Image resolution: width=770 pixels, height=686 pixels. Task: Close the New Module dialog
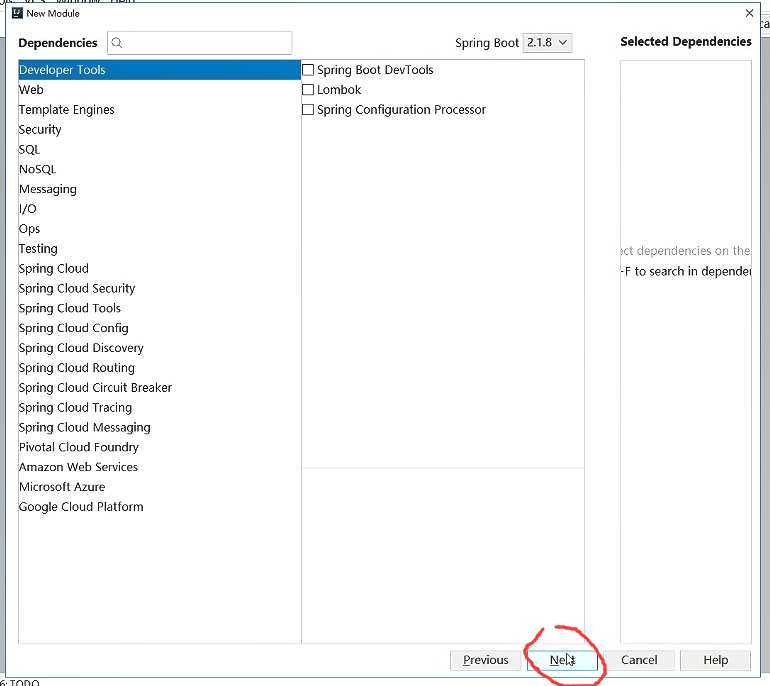(749, 13)
